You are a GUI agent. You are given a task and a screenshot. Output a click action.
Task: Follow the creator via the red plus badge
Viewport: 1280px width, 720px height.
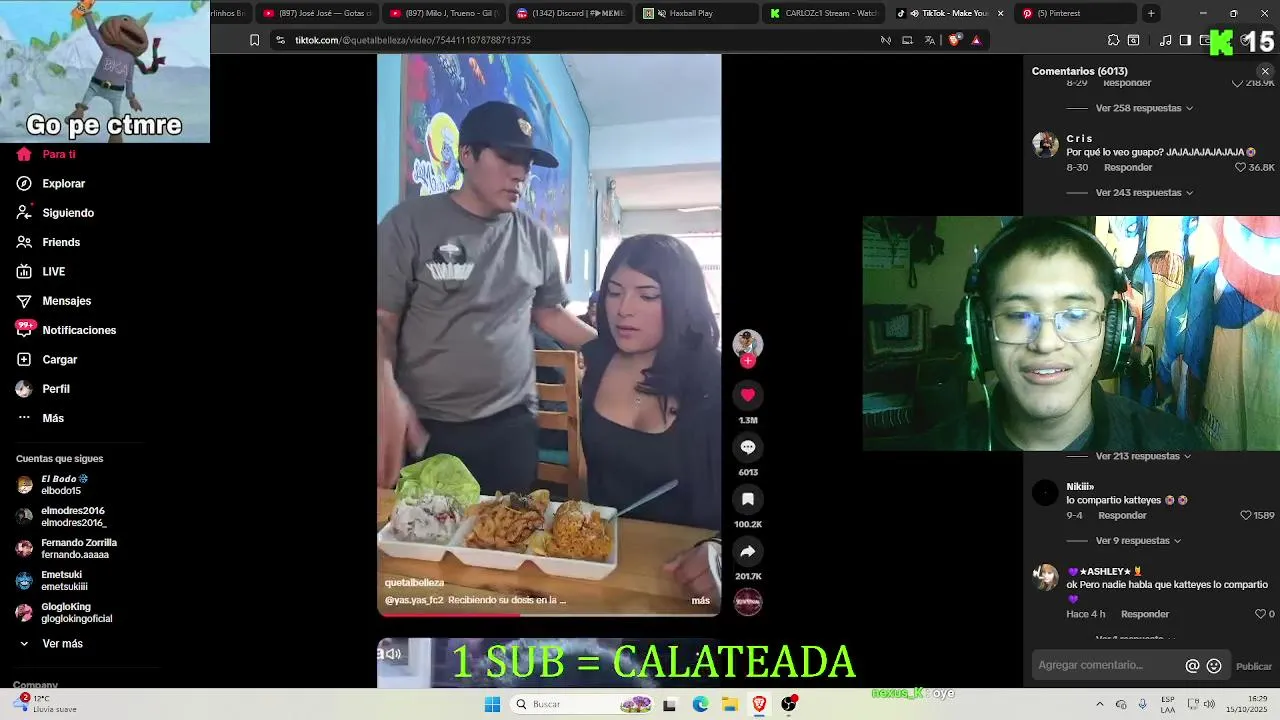pos(747,361)
